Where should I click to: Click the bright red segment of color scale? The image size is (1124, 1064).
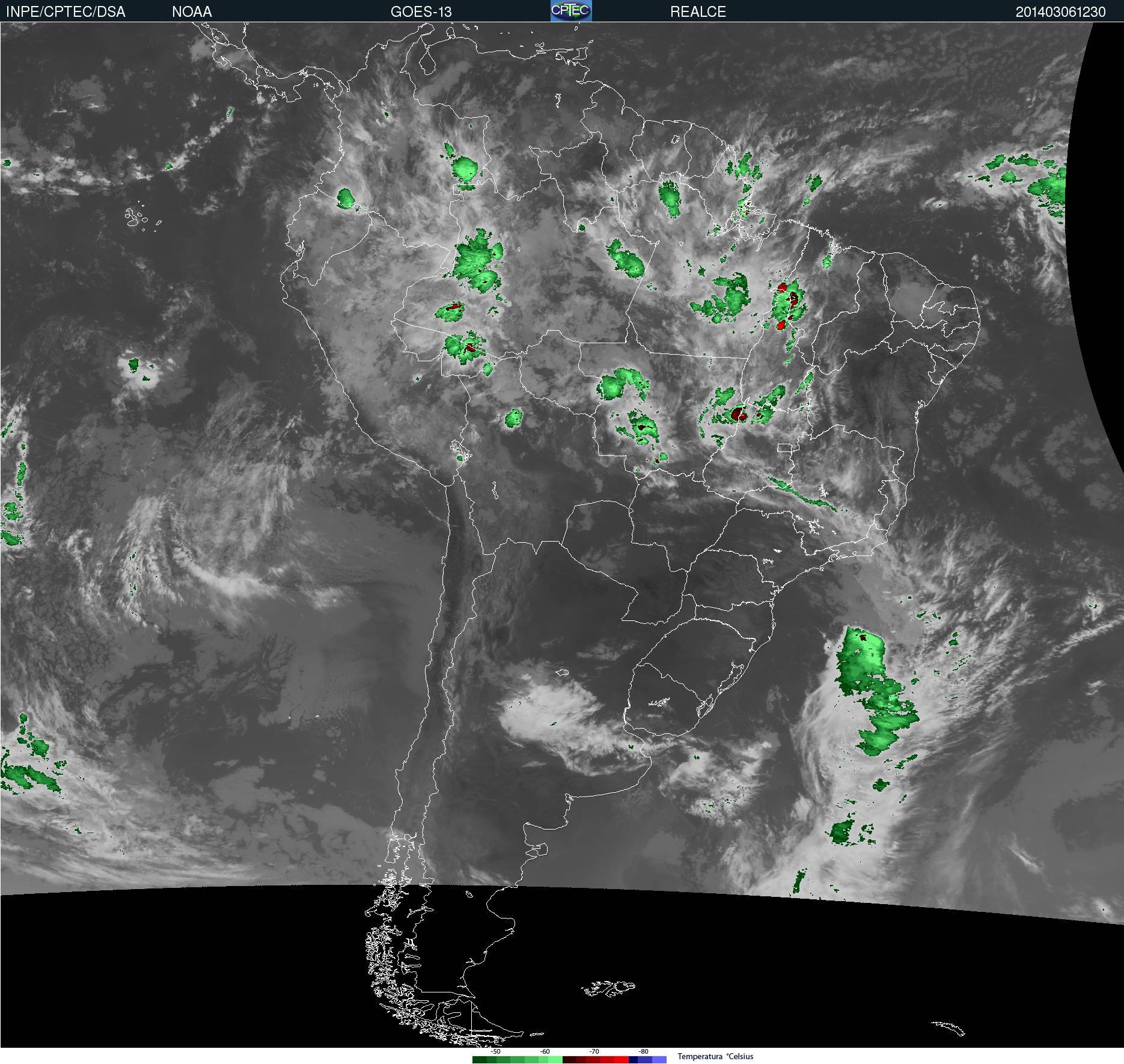[x=622, y=1059]
